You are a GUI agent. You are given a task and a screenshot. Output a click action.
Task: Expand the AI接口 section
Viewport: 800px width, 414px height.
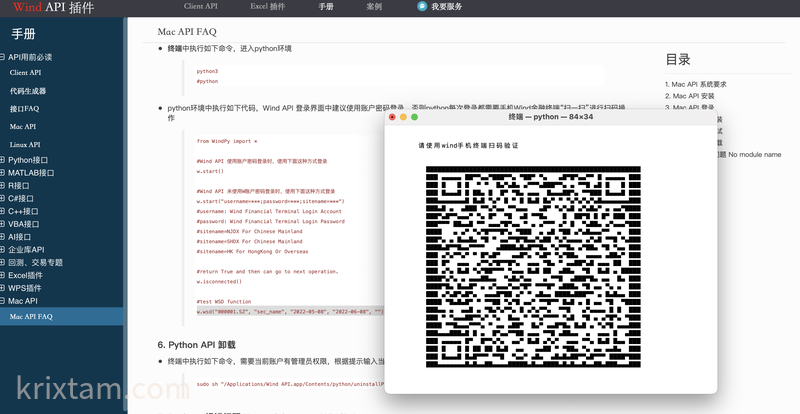point(3,236)
